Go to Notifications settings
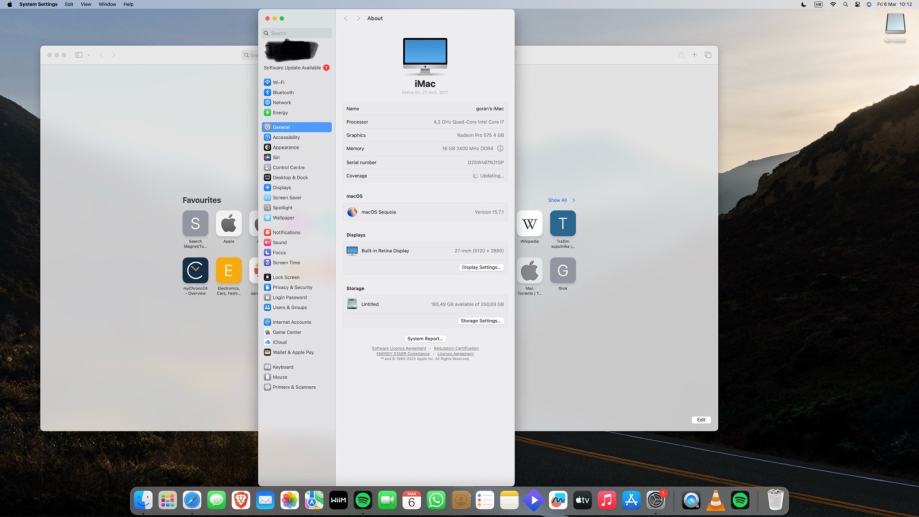919x517 pixels. [286, 232]
